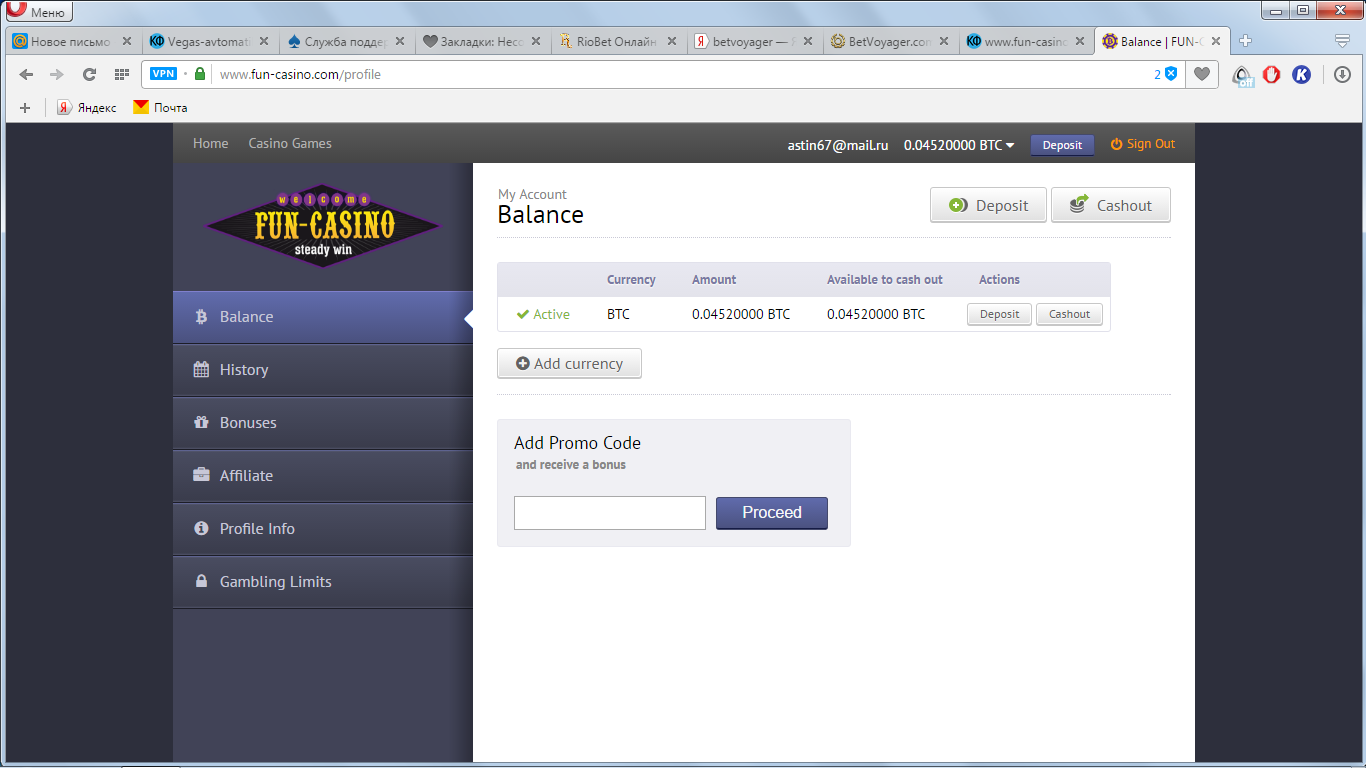This screenshot has height=768, width=1366.
Task: Switch to the Новое письмо tab
Action: (70, 42)
